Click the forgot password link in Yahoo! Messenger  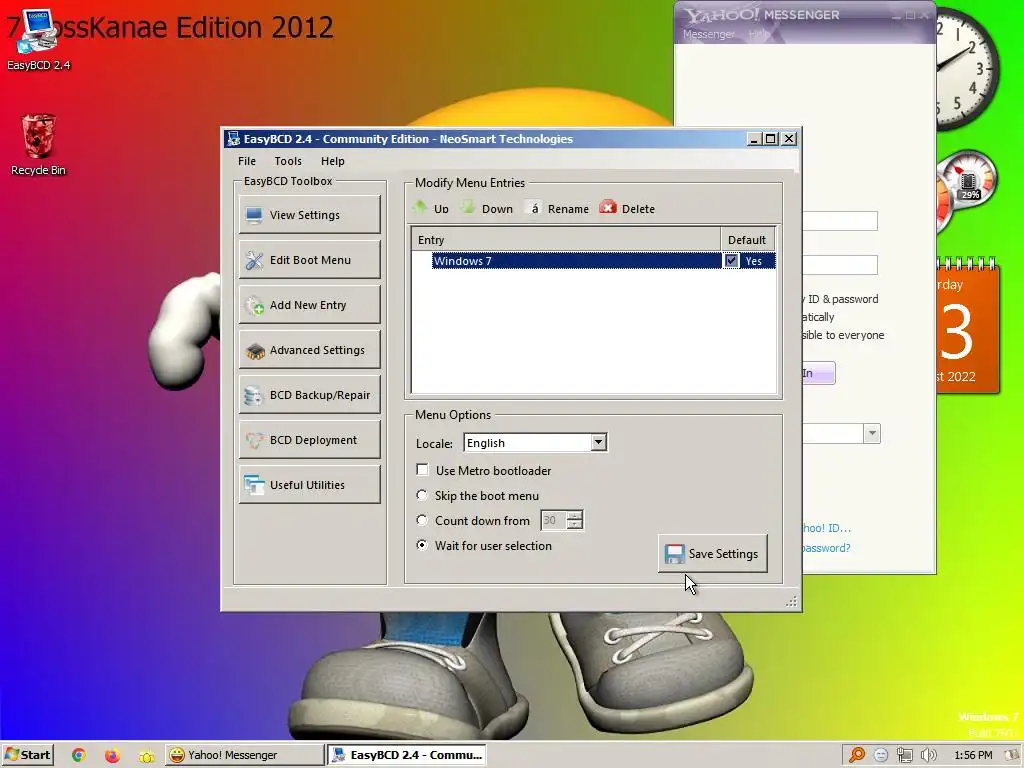826,548
